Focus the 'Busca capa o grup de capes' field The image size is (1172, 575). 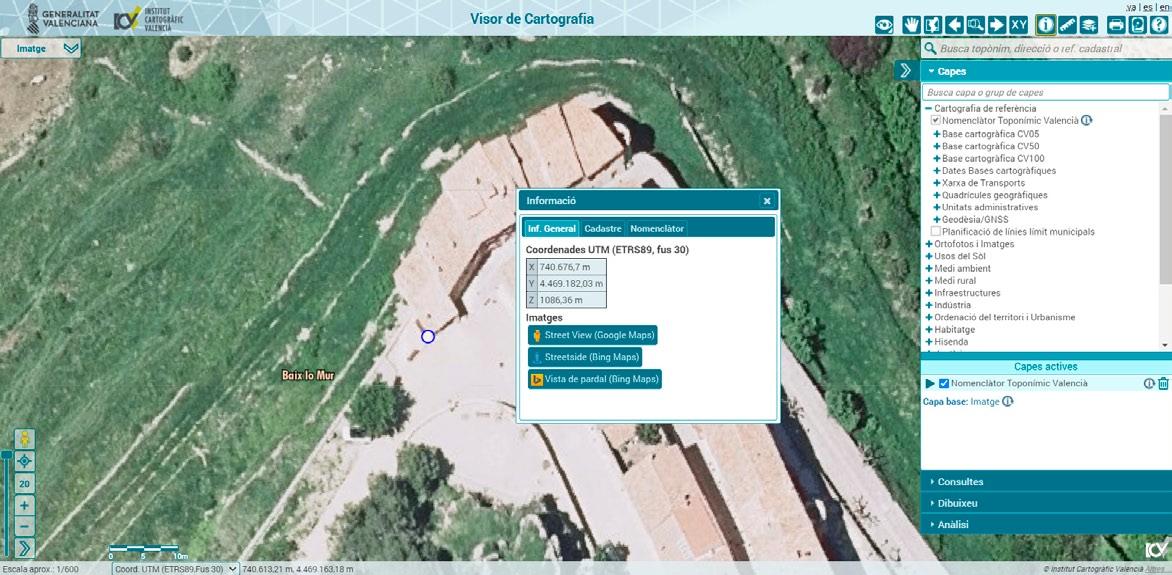[1045, 93]
